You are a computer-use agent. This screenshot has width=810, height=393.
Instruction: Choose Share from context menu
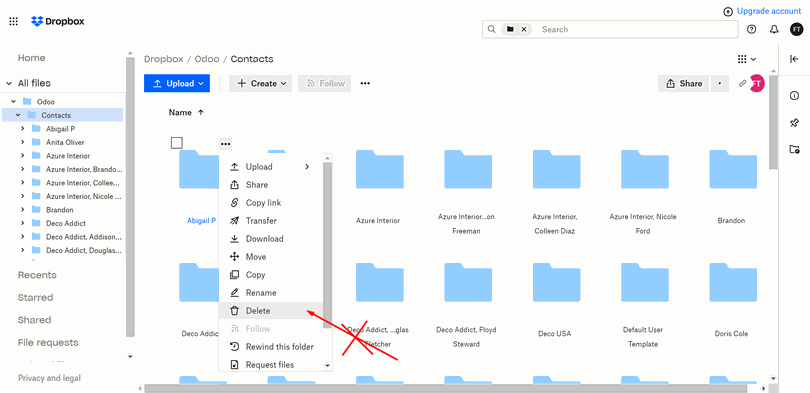coord(271,185)
